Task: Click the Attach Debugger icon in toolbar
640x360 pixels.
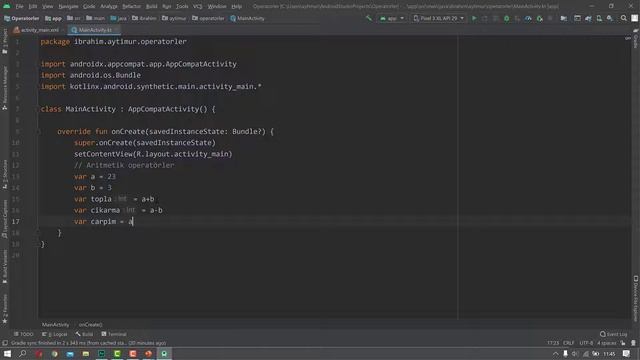Action: 540,18
